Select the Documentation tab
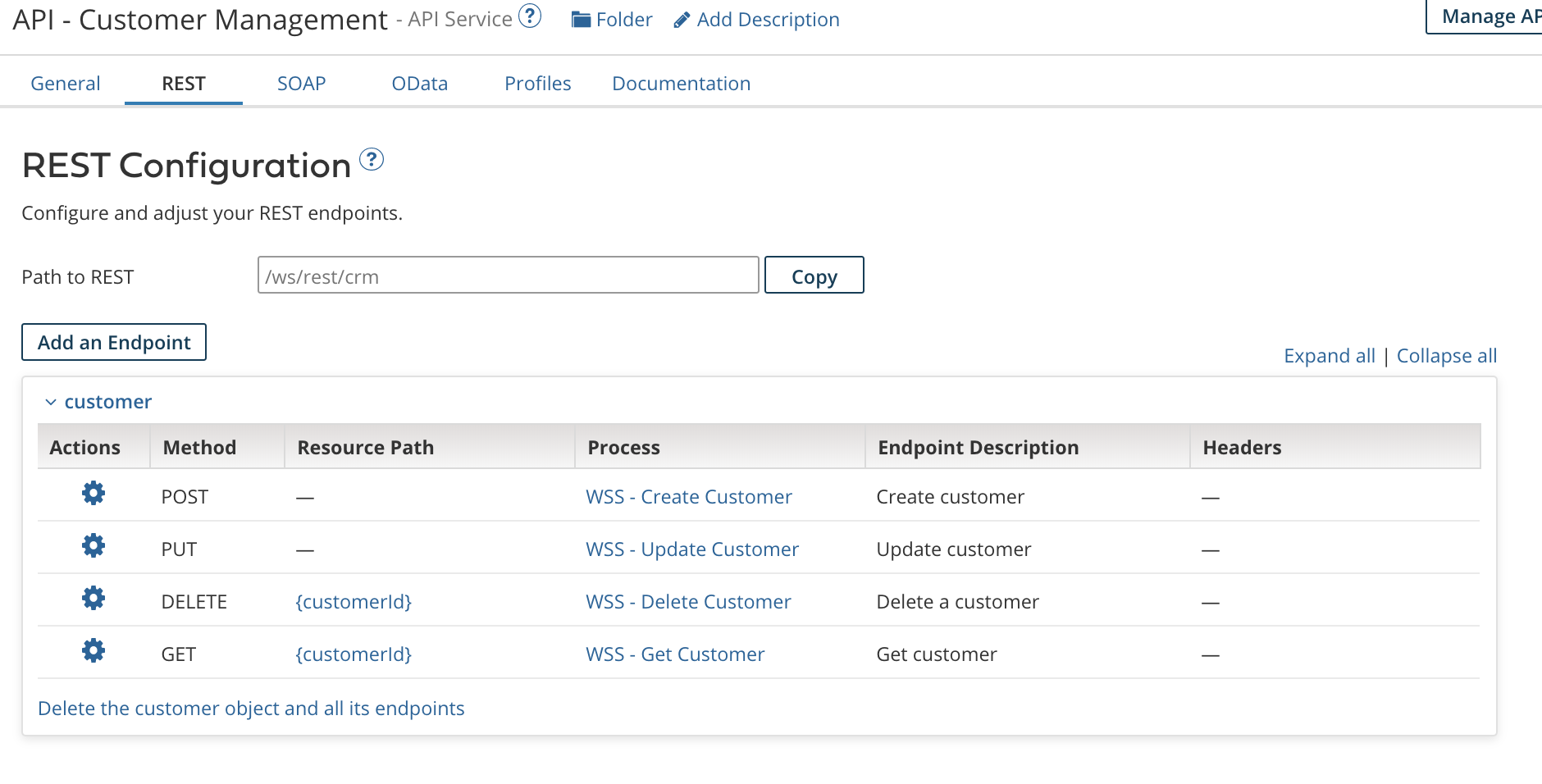This screenshot has width=1542, height=784. coord(681,84)
